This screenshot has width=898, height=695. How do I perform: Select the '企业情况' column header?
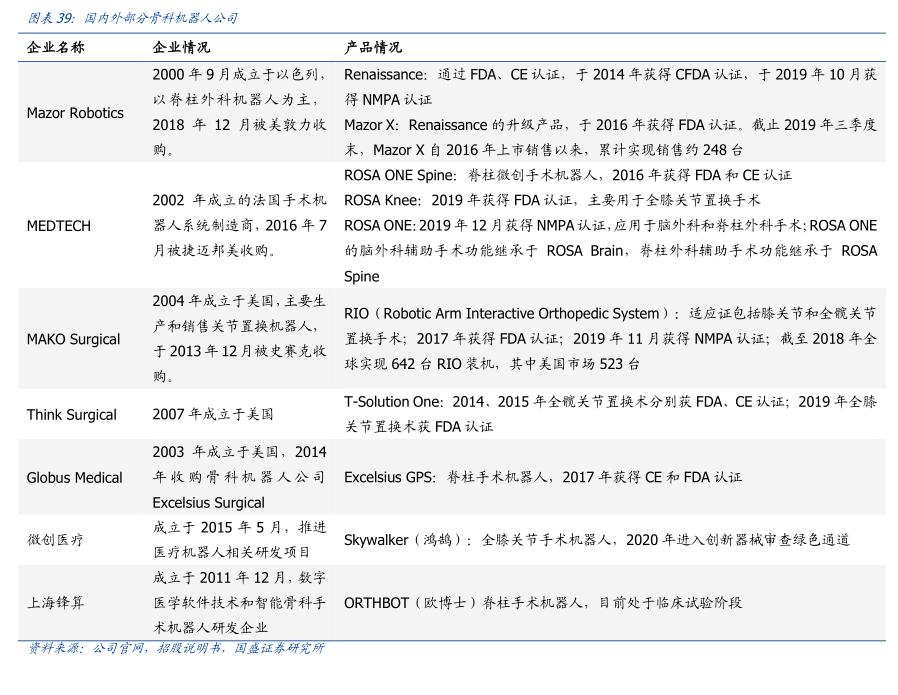pos(181,48)
